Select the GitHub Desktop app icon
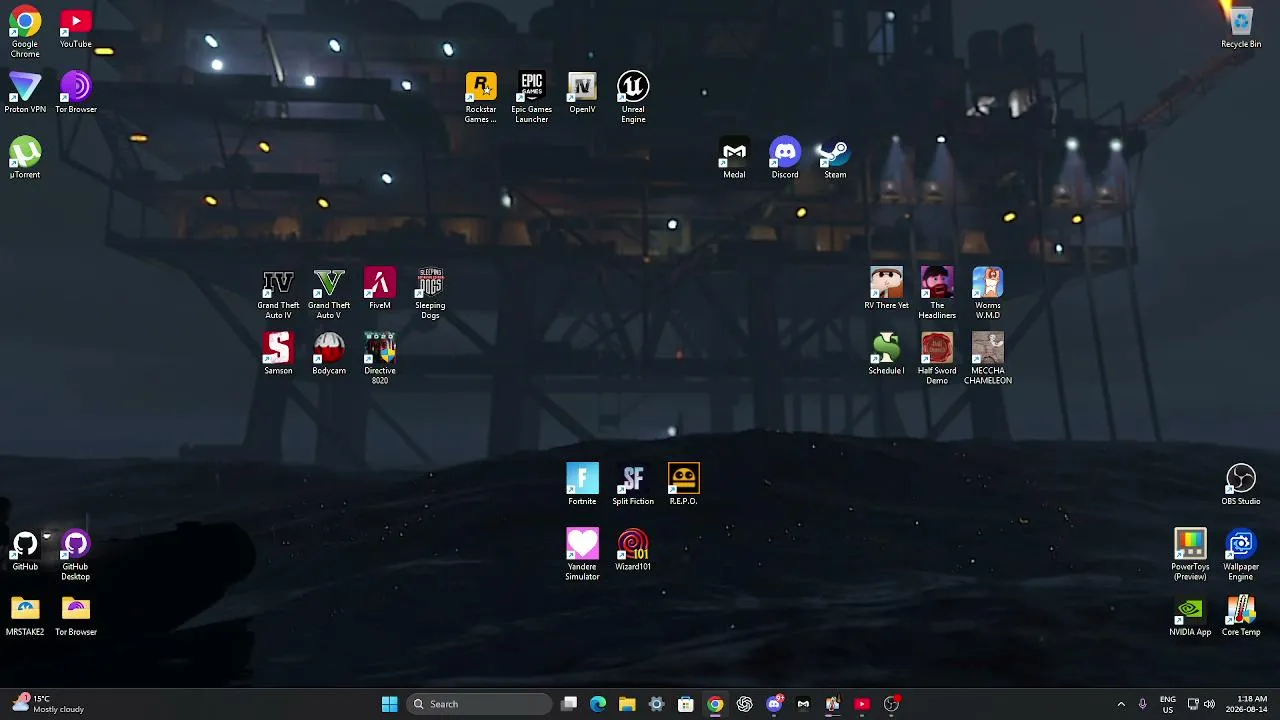 (76, 555)
